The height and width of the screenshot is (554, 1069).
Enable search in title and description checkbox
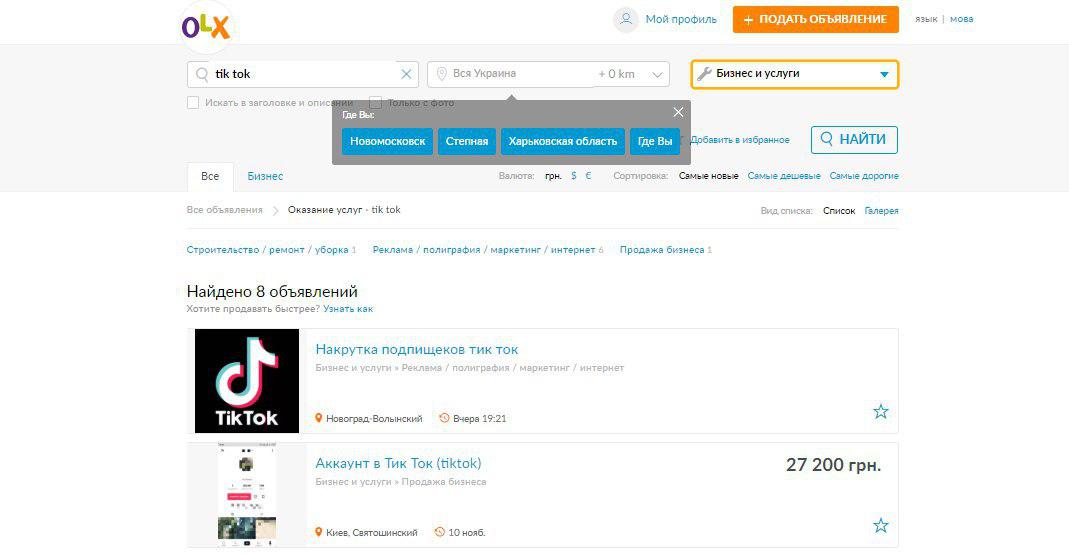point(193,102)
